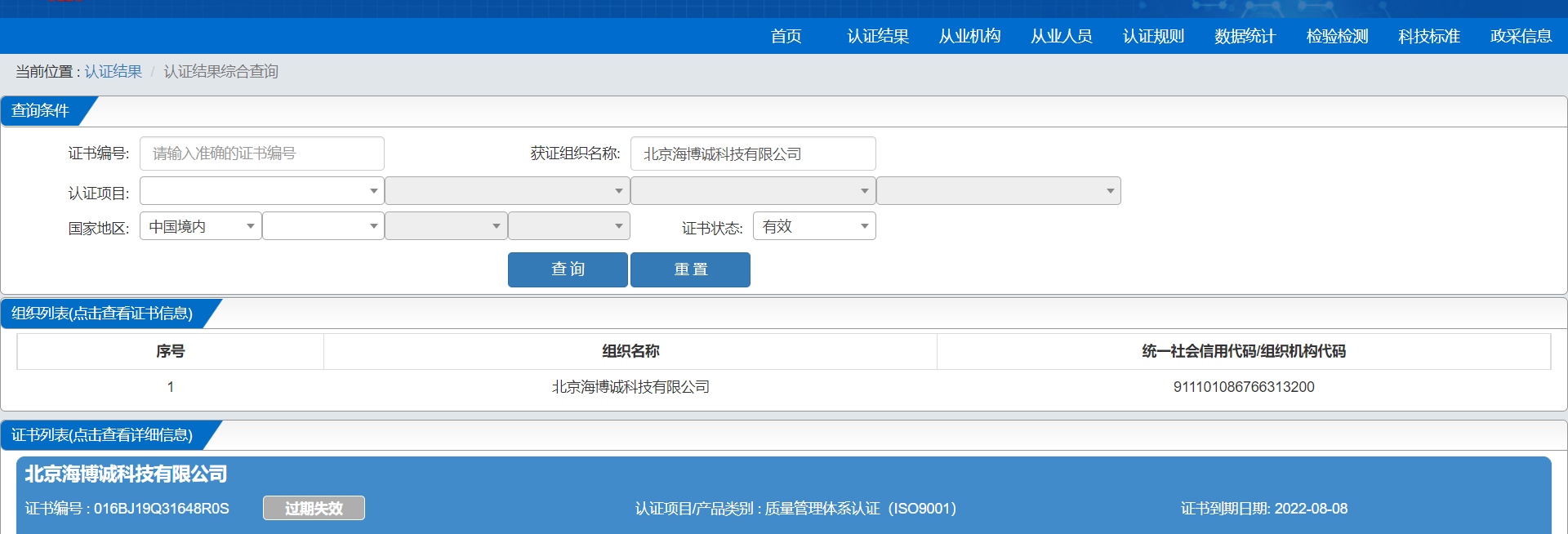Image resolution: width=1568 pixels, height=534 pixels.
Task: Open 北京海博诚科技有限公司 row in organization list
Action: coord(630,387)
